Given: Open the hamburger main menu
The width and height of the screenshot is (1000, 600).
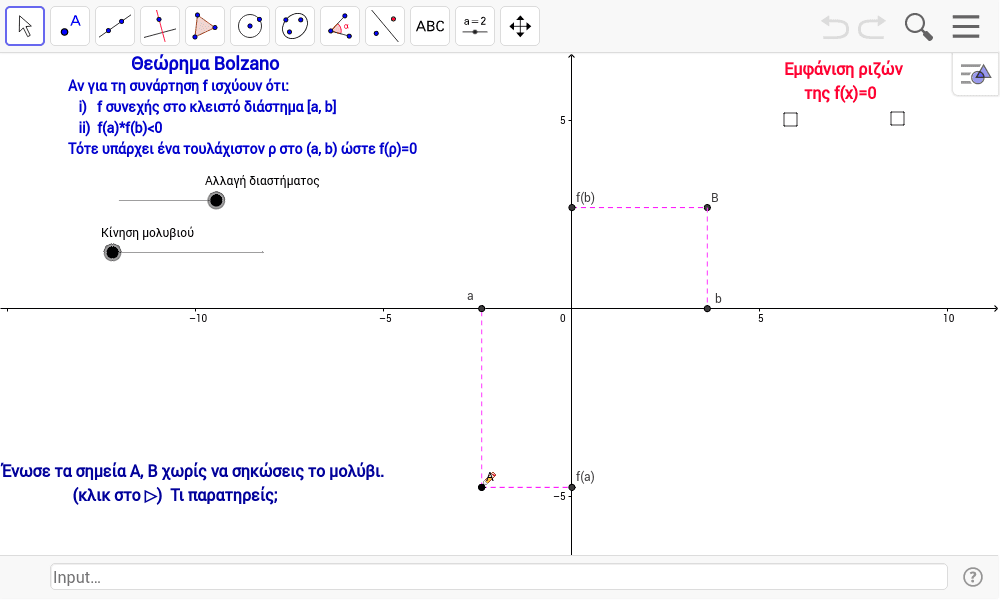Looking at the screenshot, I should [x=966, y=27].
